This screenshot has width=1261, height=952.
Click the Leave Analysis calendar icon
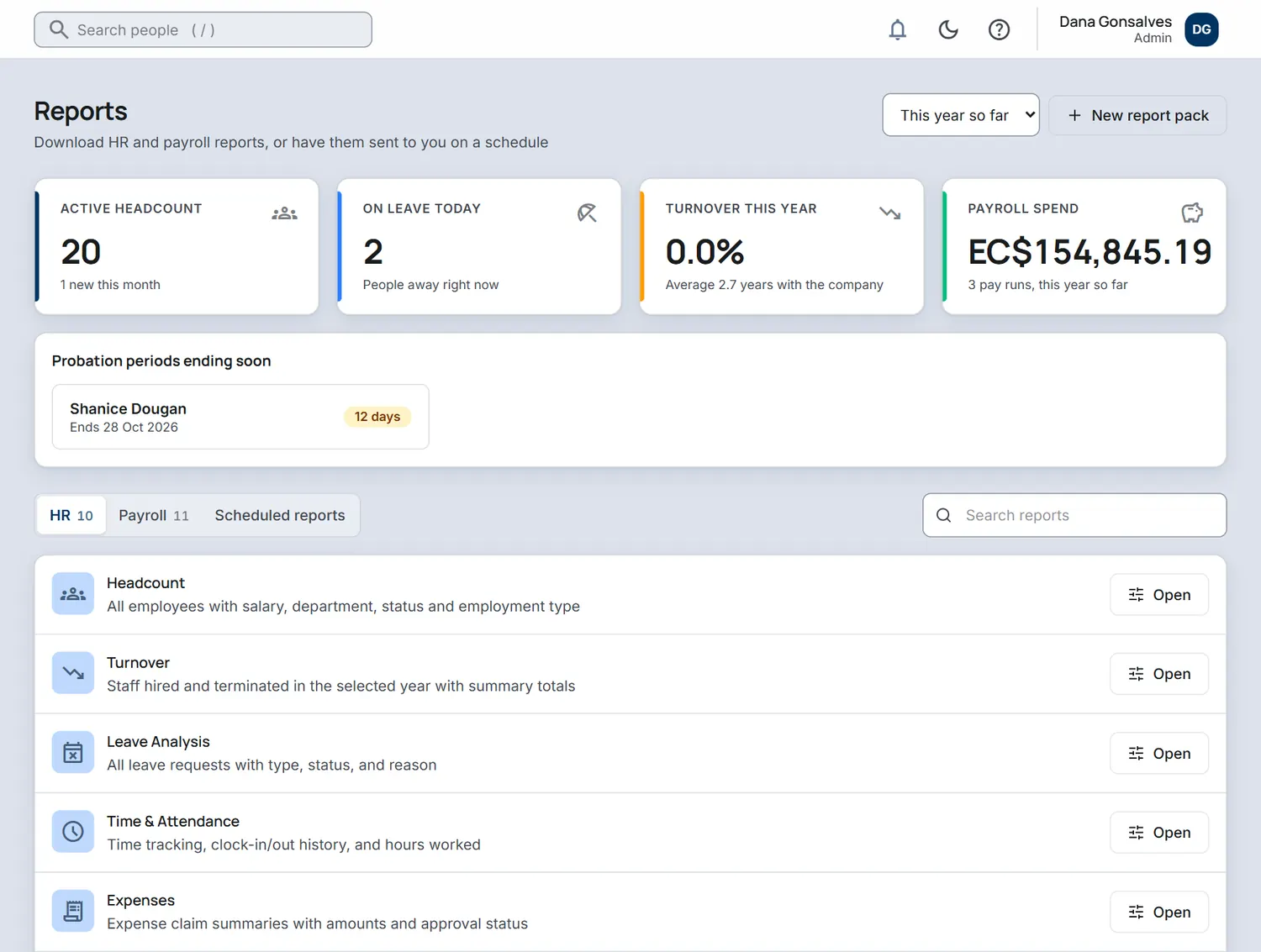click(73, 753)
